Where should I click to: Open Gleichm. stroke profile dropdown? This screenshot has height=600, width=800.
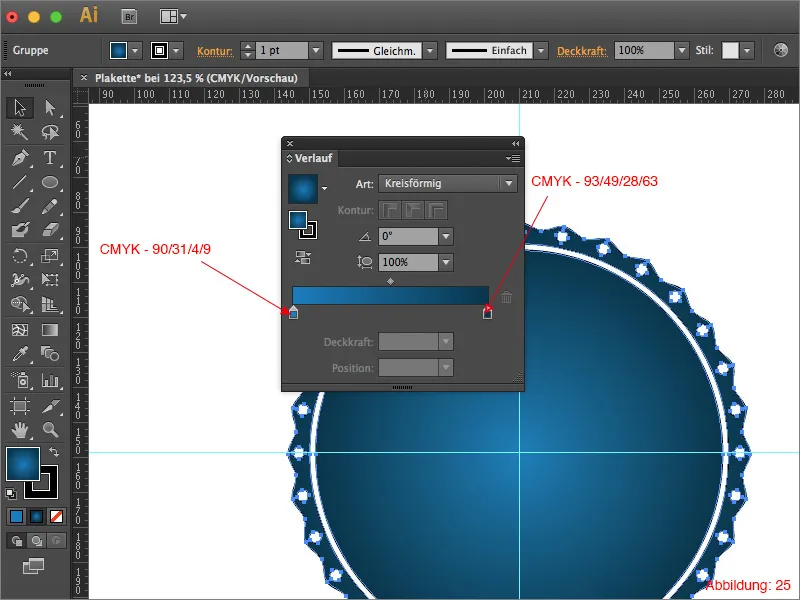430,51
